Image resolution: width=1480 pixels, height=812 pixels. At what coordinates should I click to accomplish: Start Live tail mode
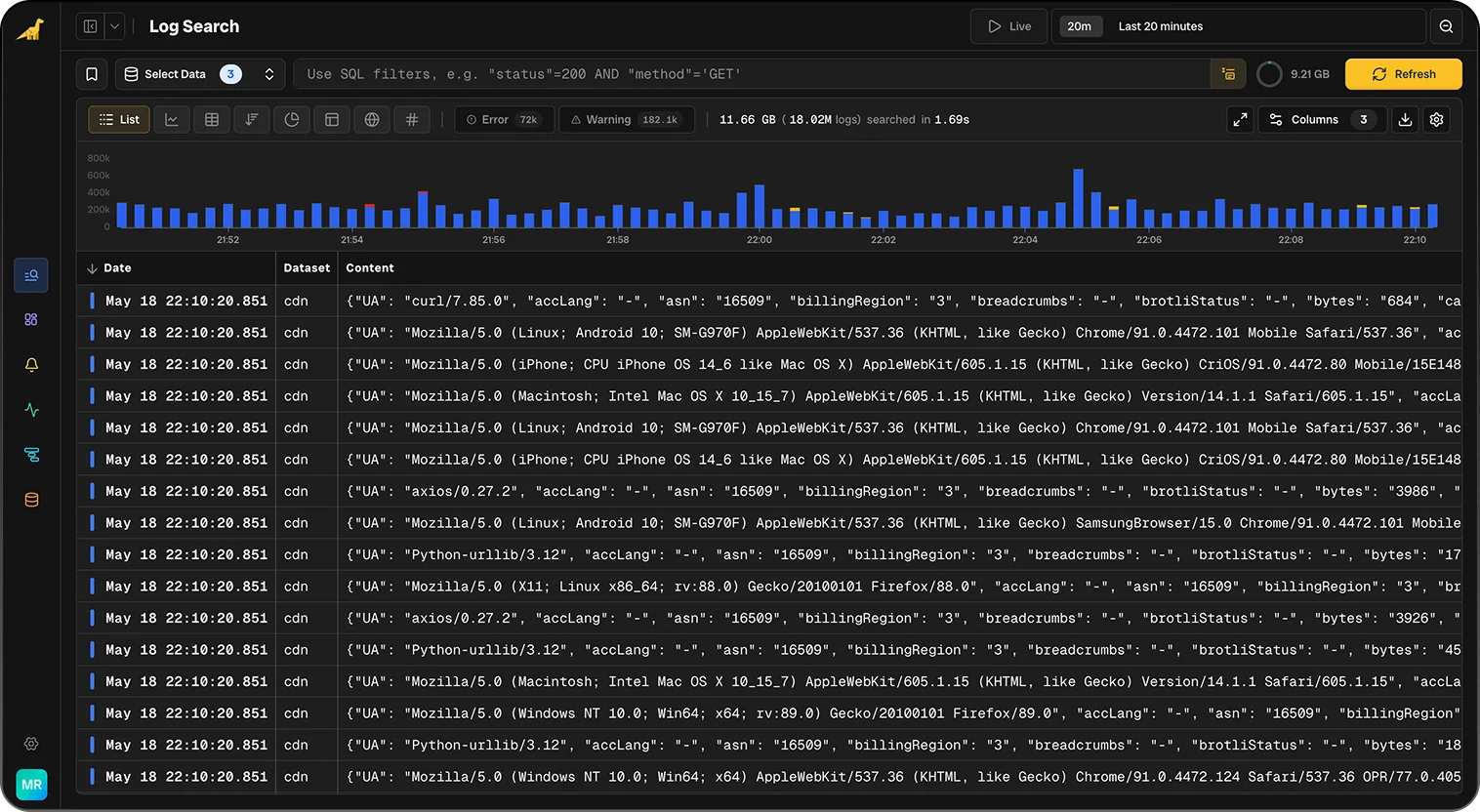pos(1008,26)
